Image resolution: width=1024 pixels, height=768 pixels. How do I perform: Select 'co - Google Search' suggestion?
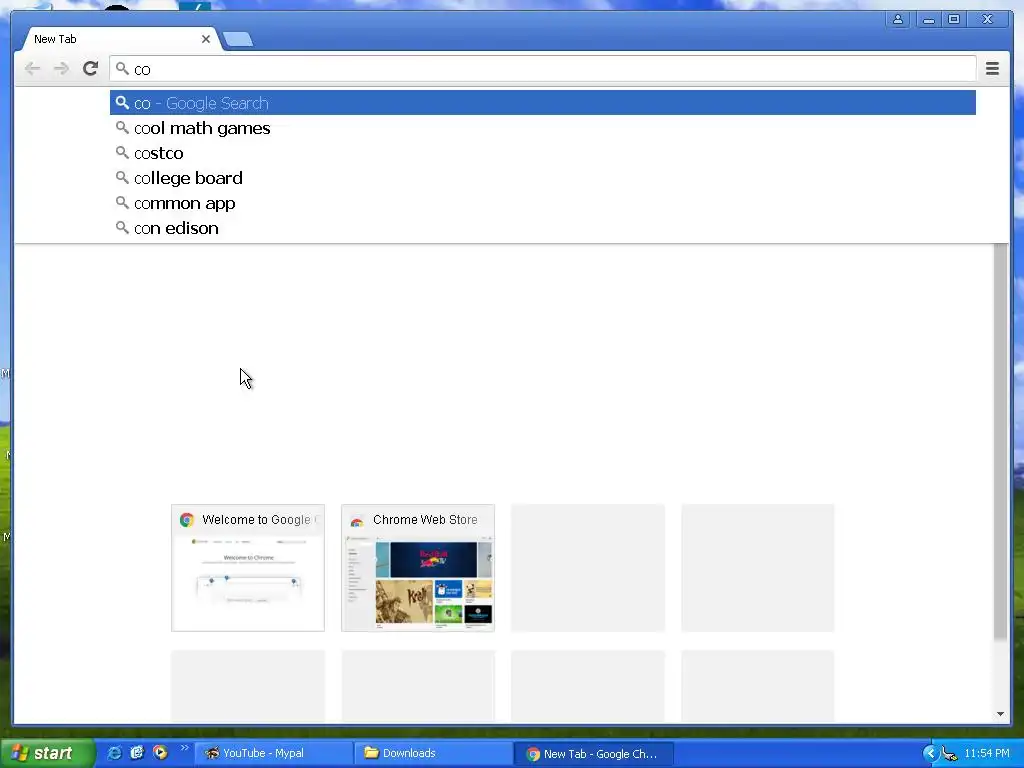click(543, 103)
